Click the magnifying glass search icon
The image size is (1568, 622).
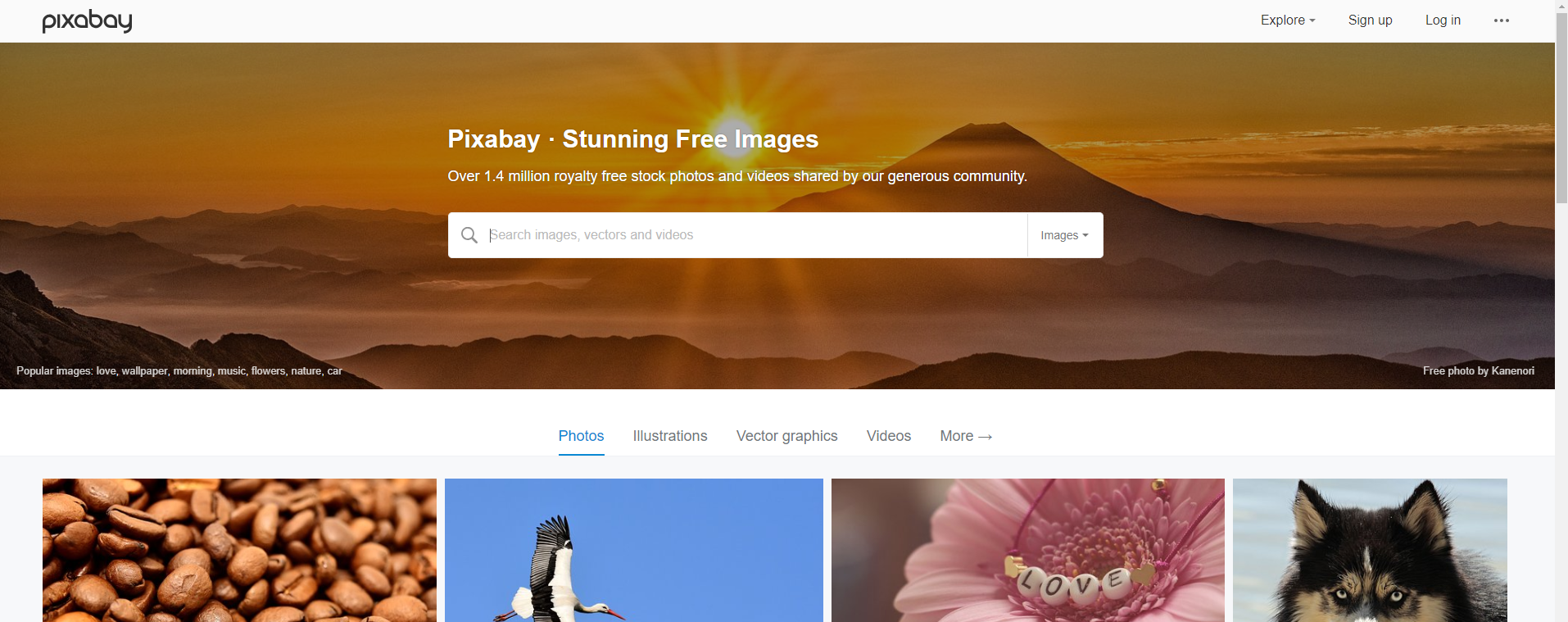469,235
